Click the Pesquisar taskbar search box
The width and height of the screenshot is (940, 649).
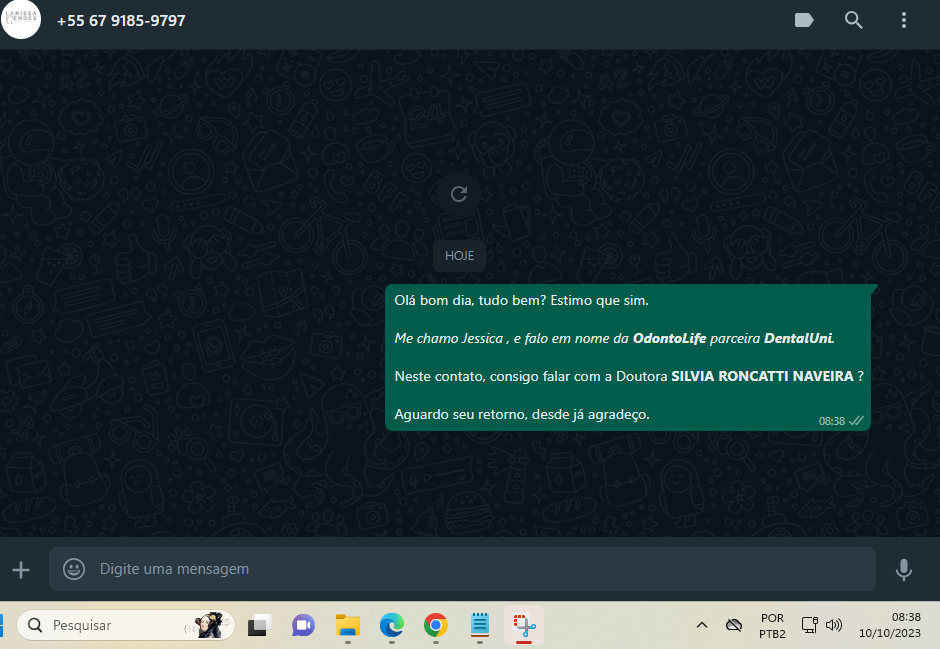click(x=126, y=625)
